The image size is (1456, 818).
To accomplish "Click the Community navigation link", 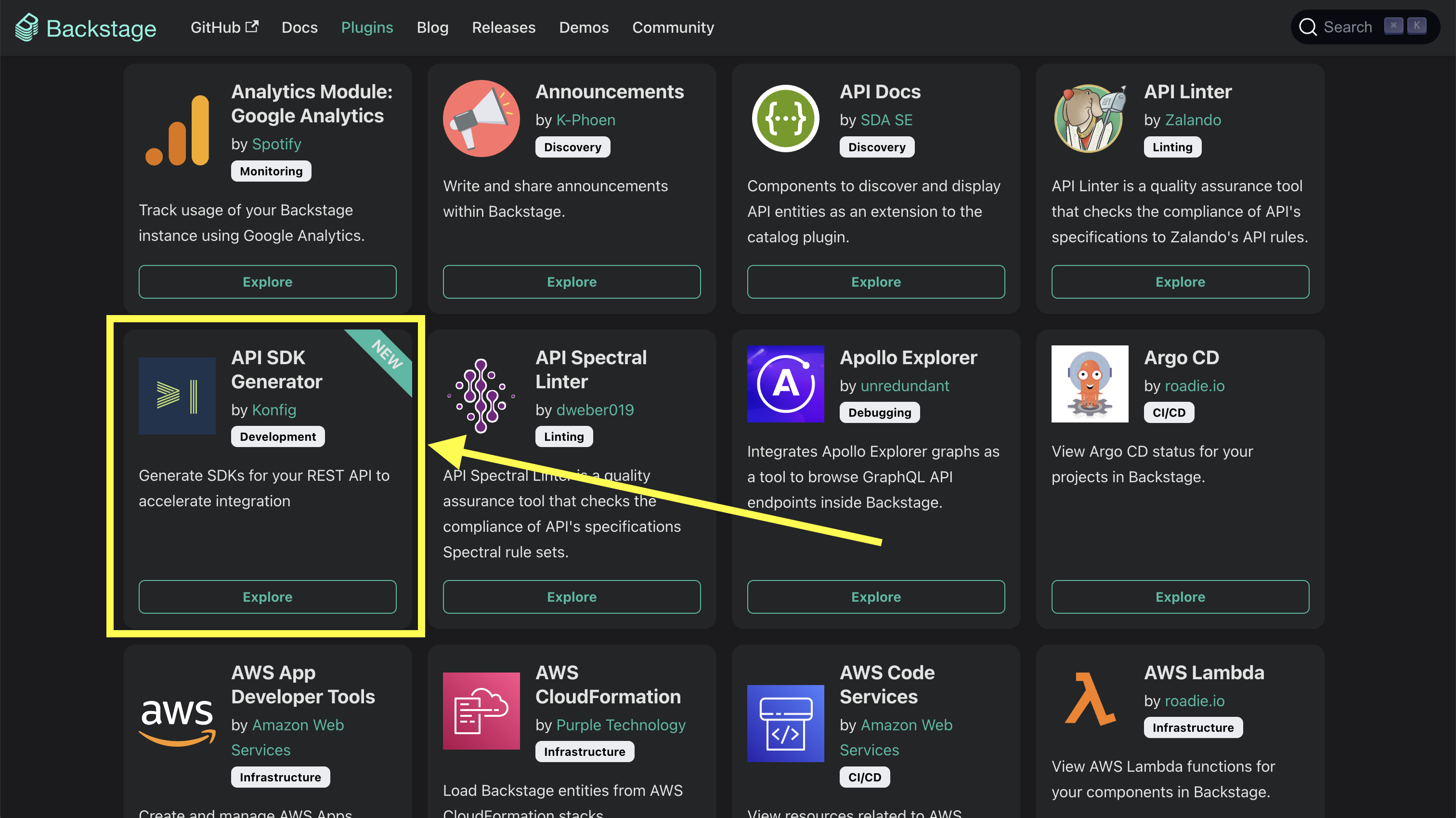I will point(672,27).
